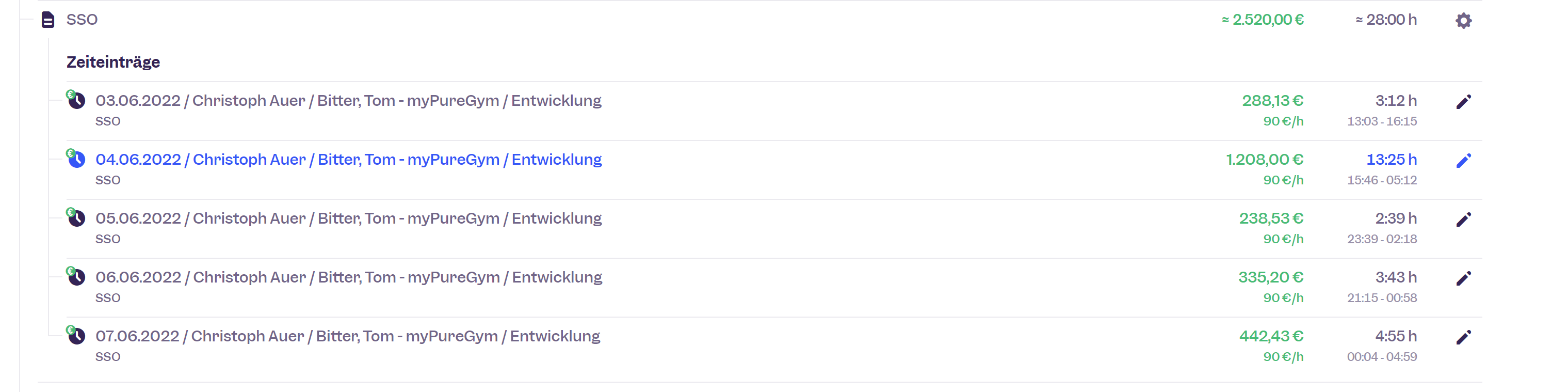Open the SSO settings gear icon
This screenshot has width=1568, height=392.
tap(1463, 21)
